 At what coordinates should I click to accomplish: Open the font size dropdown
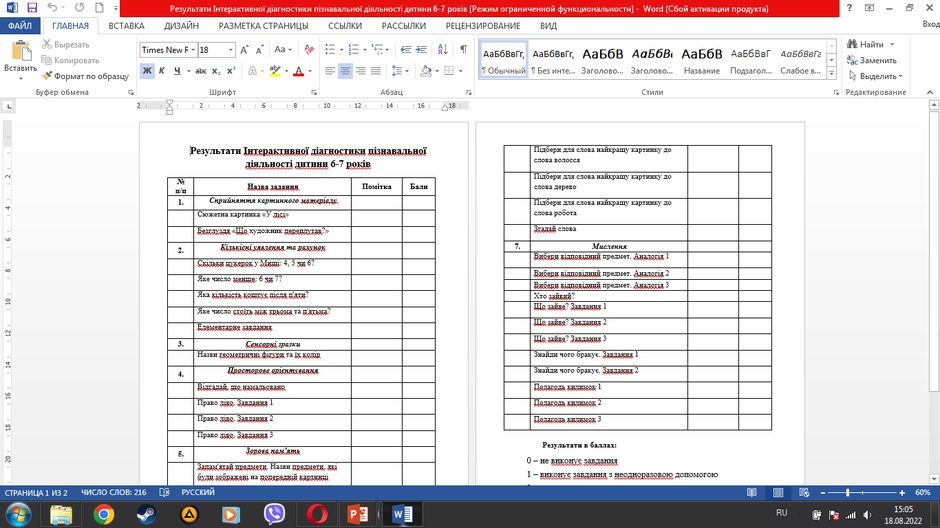click(231, 50)
